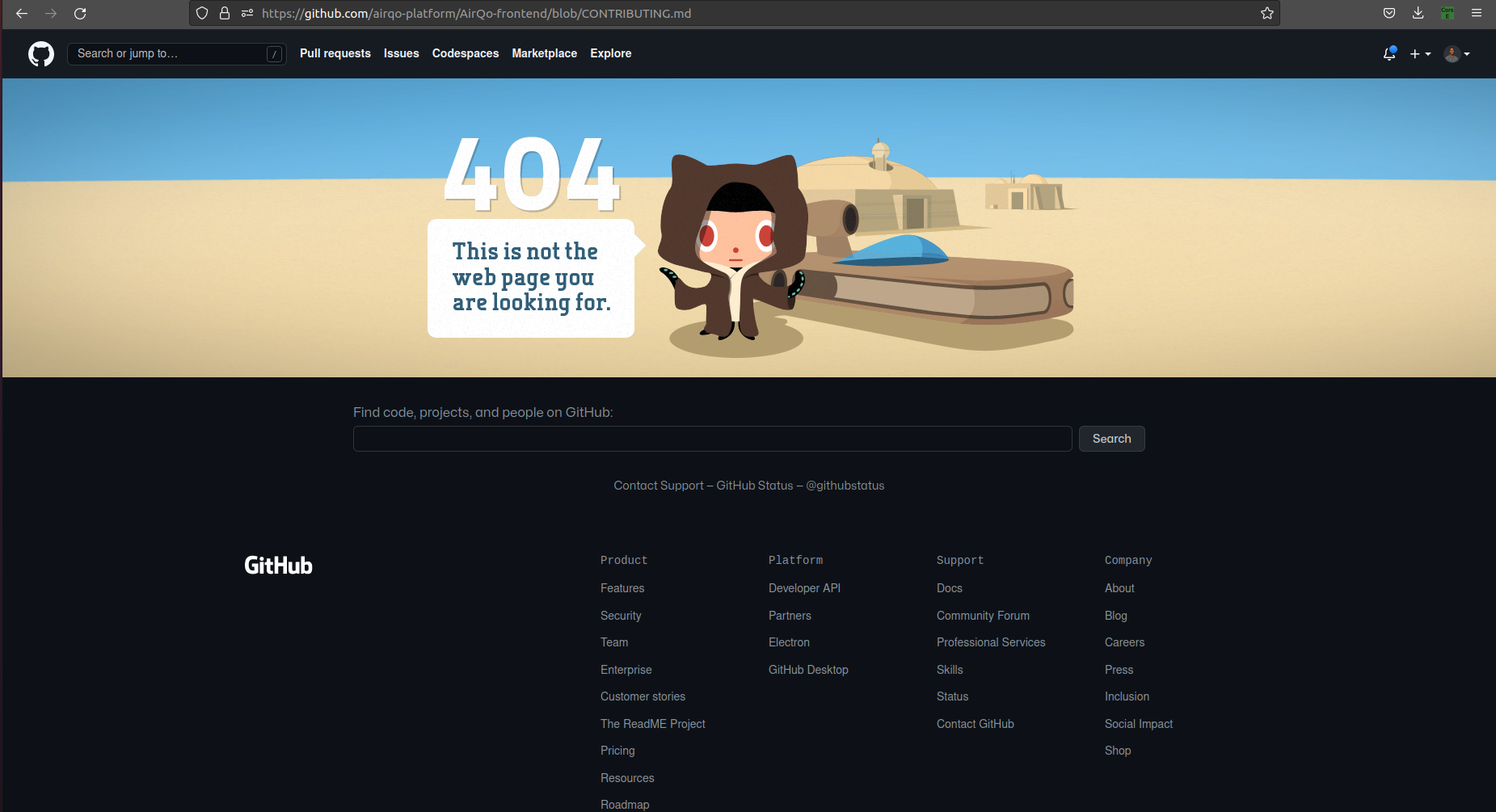
Task: Open the GitHub homepage via the Octocat logo
Action: (40, 54)
